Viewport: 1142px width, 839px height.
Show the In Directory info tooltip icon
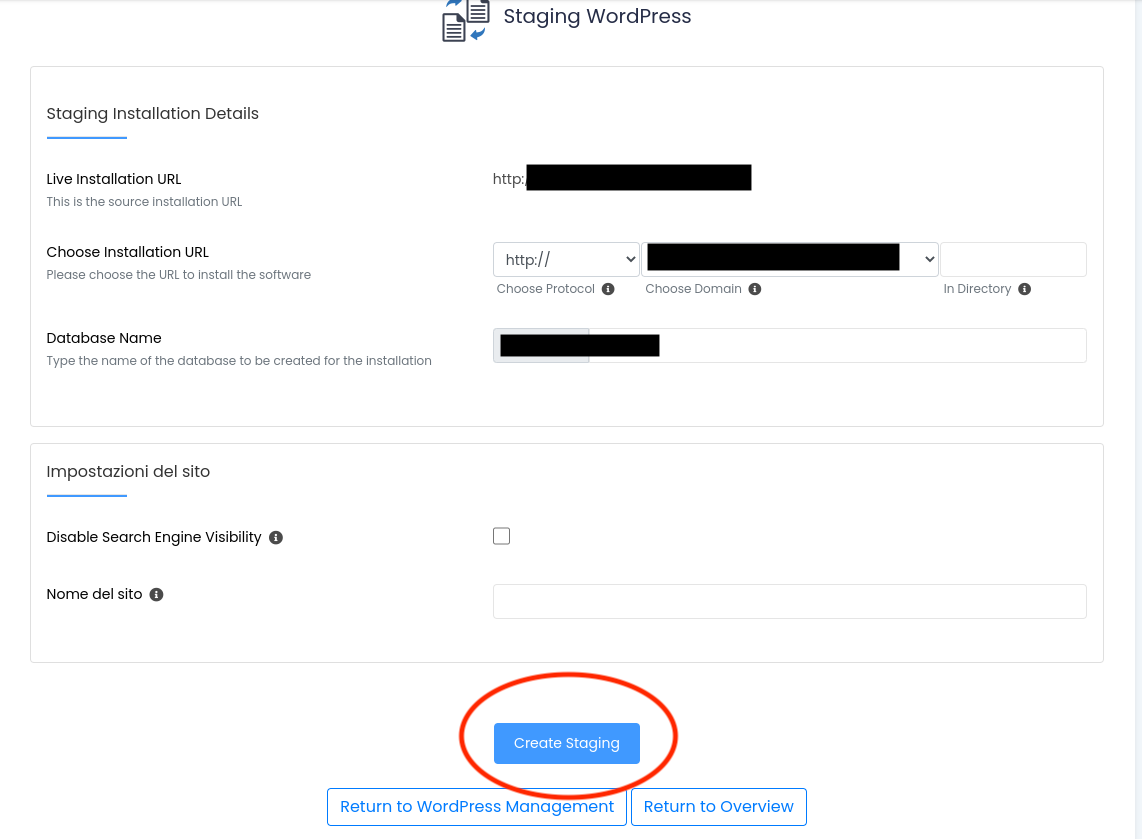pos(1024,289)
